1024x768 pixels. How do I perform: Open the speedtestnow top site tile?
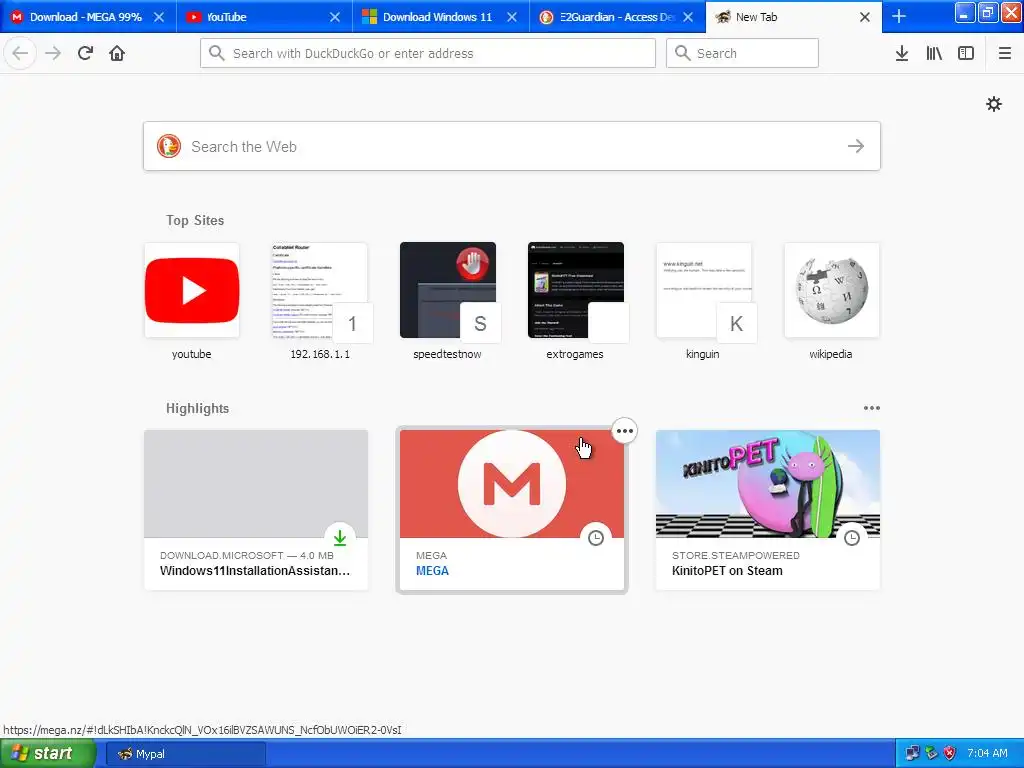click(x=448, y=291)
